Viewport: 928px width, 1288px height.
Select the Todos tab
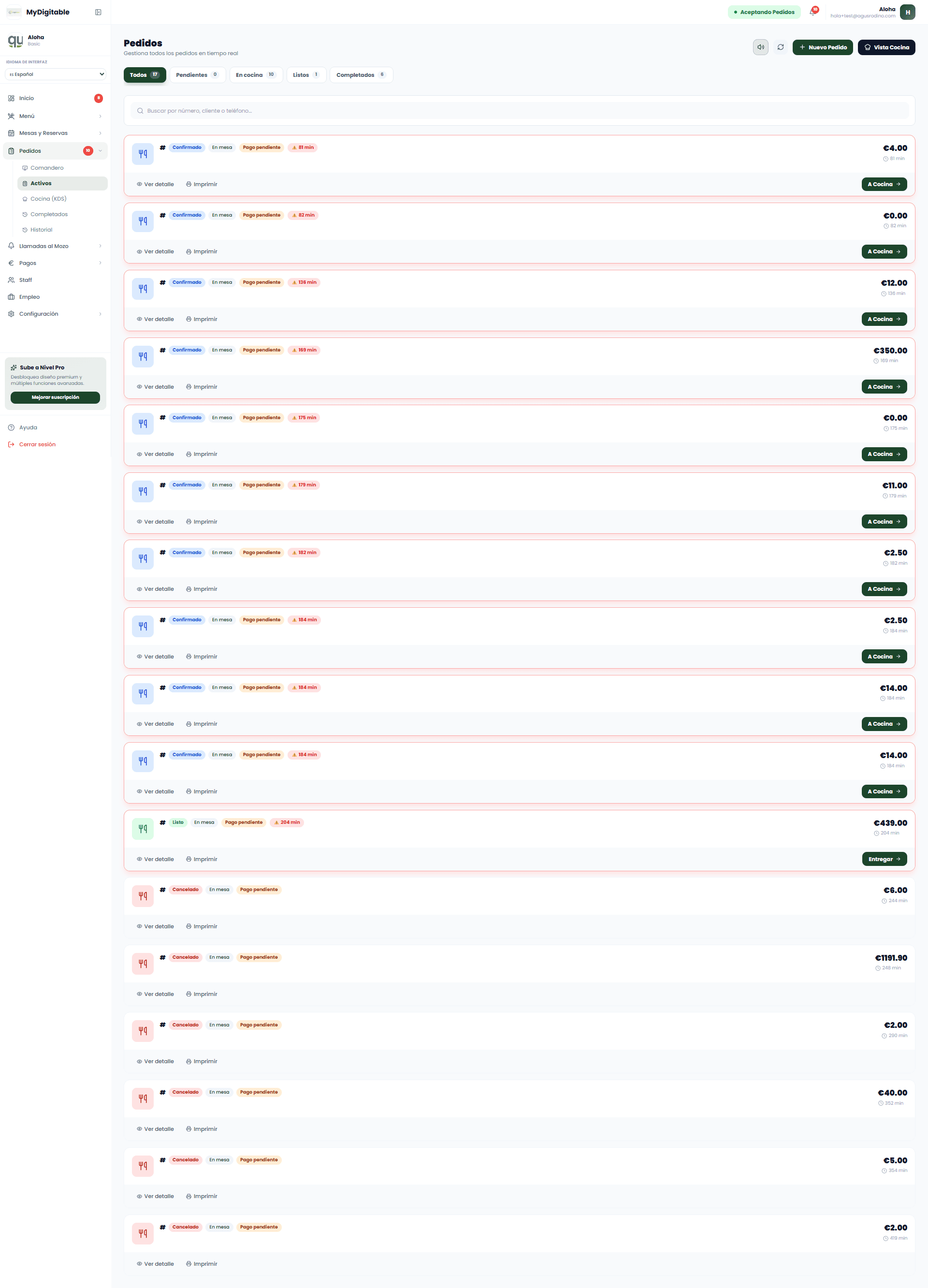click(145, 75)
